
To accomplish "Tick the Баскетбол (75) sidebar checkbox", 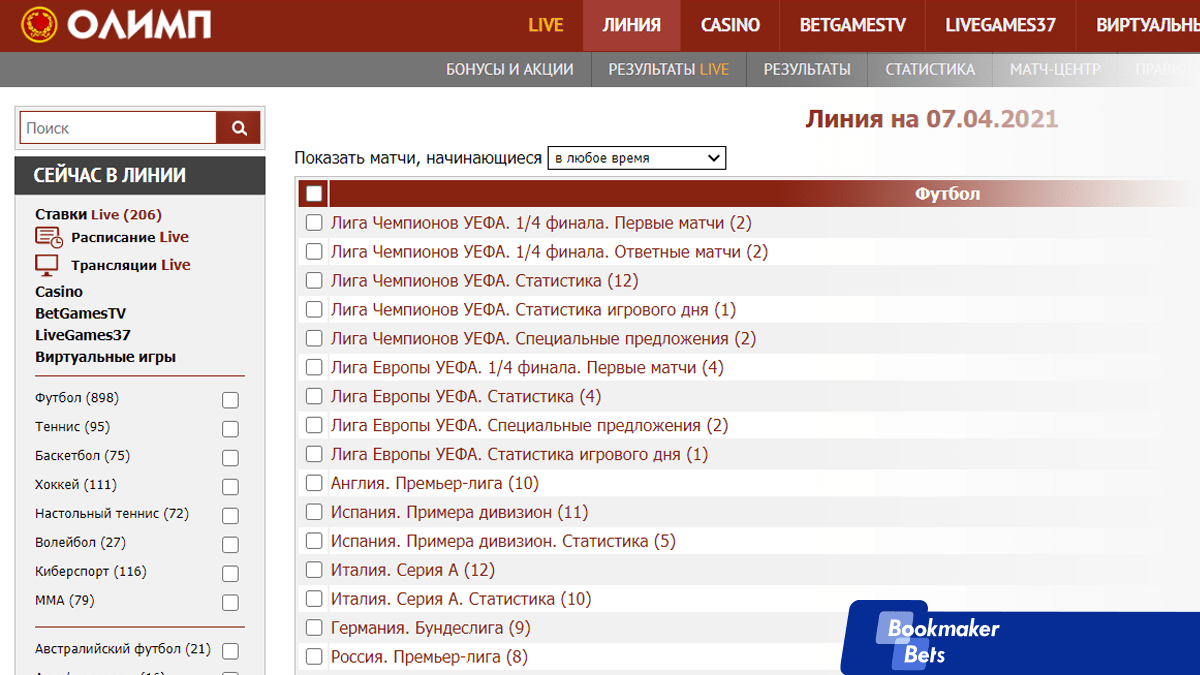I will 230,458.
